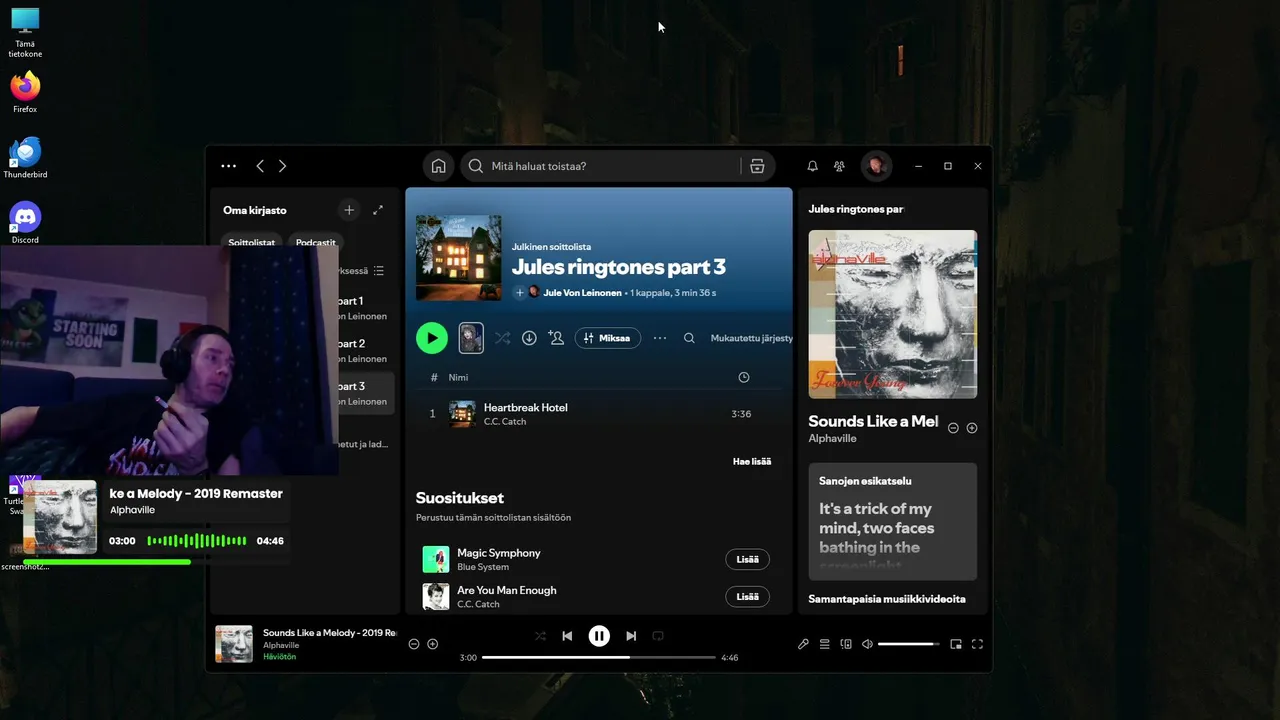The width and height of the screenshot is (1280, 720).
Task: Open Magic Symphony recommended track
Action: point(498,553)
